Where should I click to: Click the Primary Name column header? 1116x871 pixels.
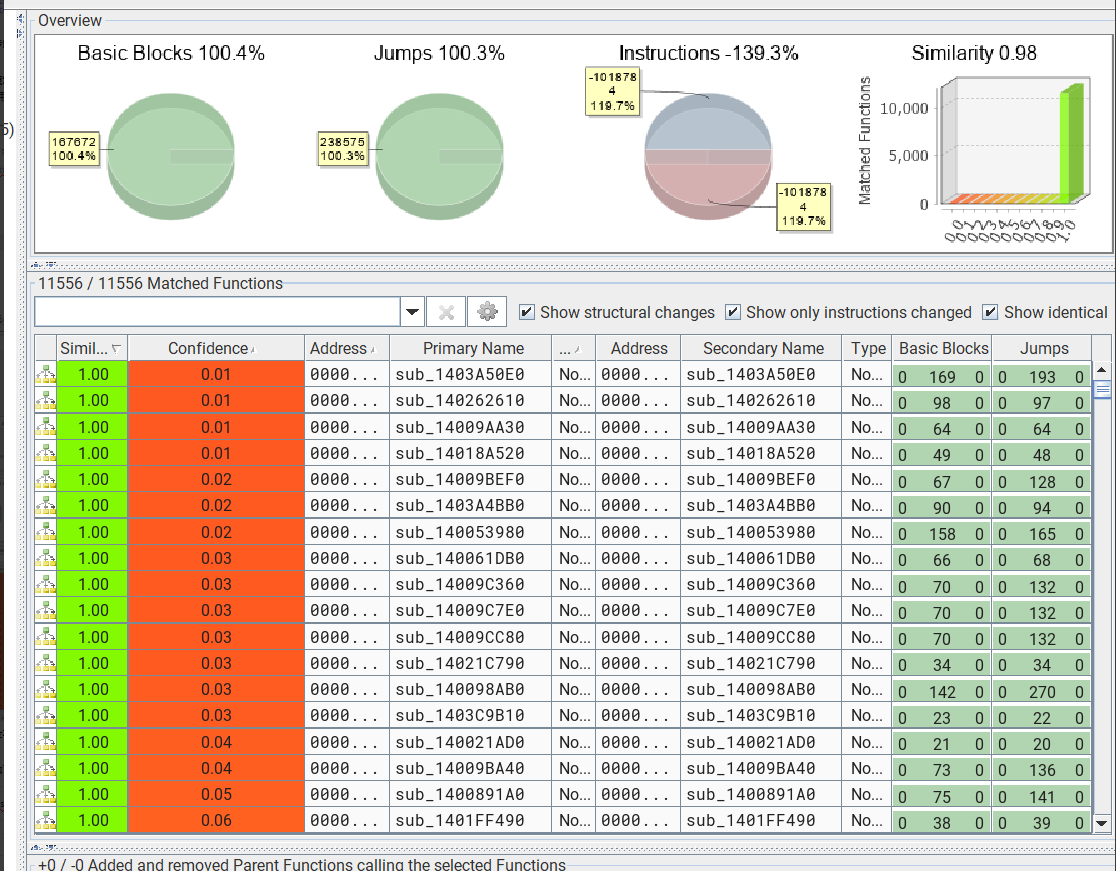(472, 348)
